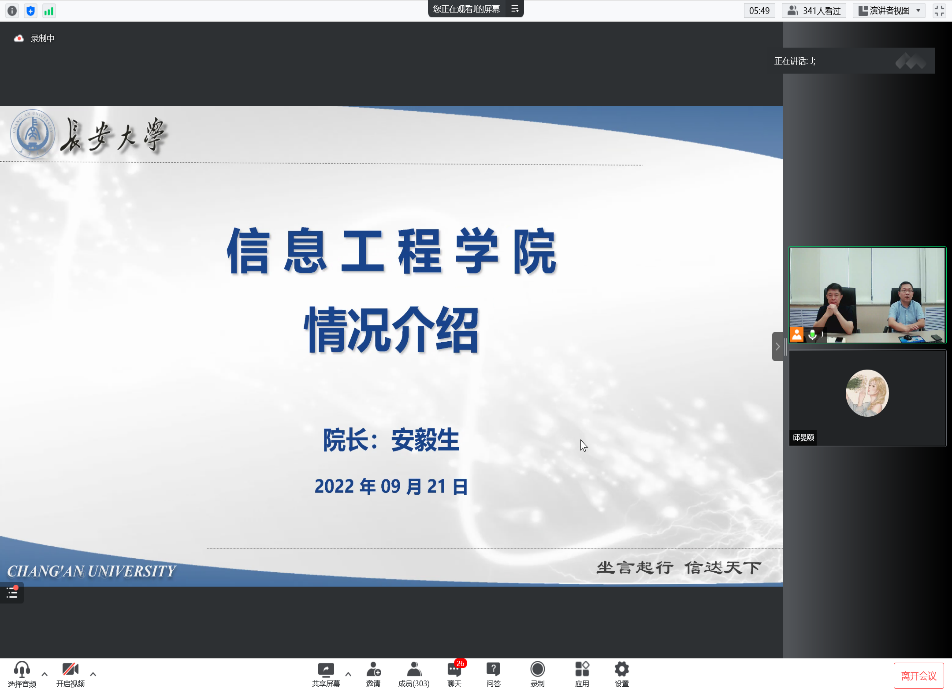Viewport: 952px width, 693px height.
Task: Expand share screen options arrow
Action: 348,673
